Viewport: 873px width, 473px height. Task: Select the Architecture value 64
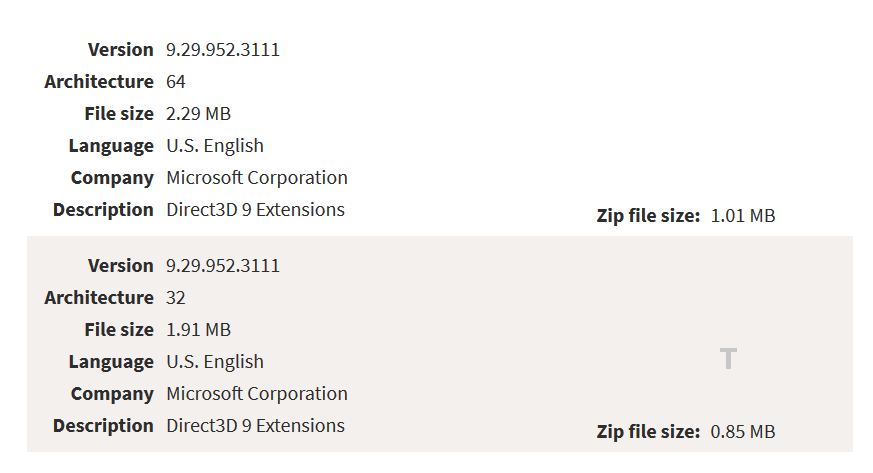point(176,82)
